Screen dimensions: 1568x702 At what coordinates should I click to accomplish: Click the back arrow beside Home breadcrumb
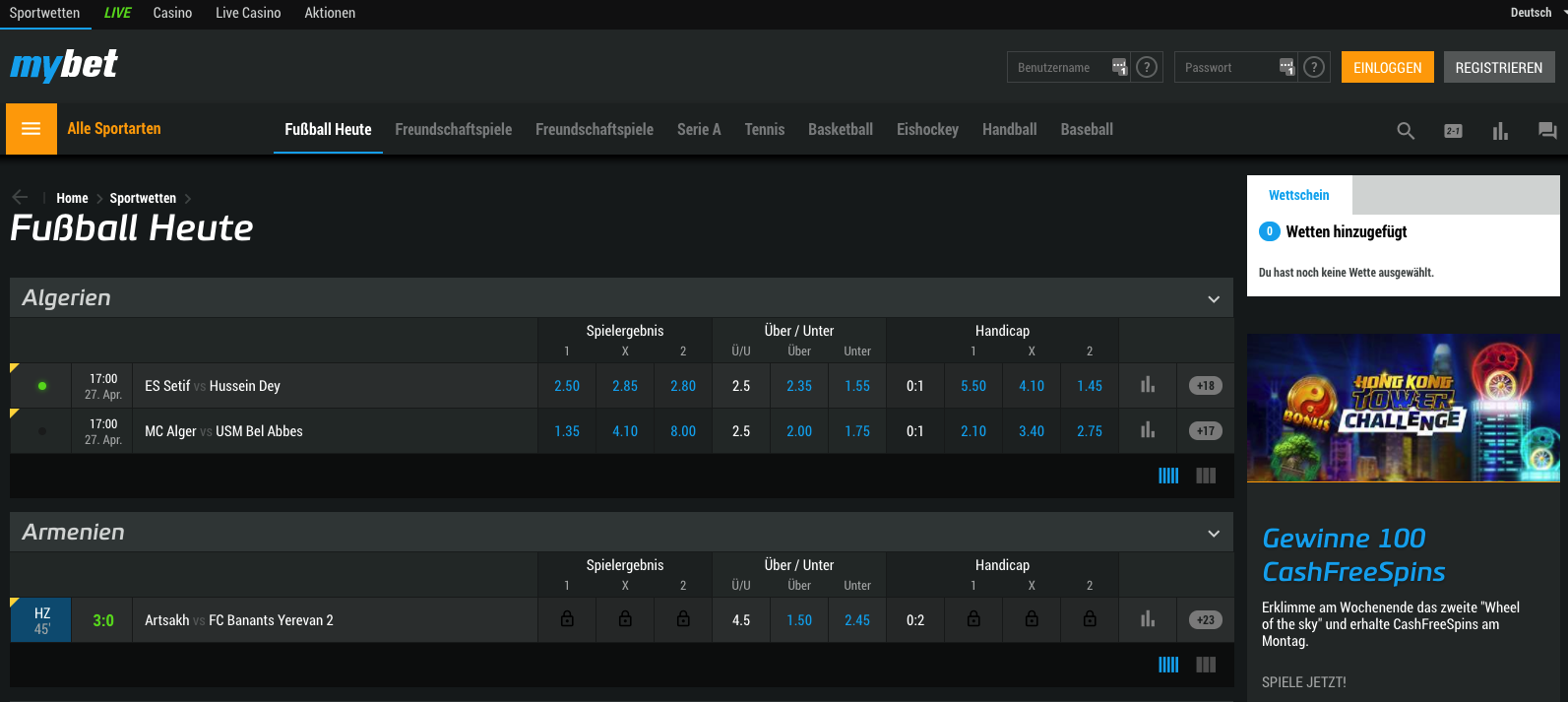point(20,197)
